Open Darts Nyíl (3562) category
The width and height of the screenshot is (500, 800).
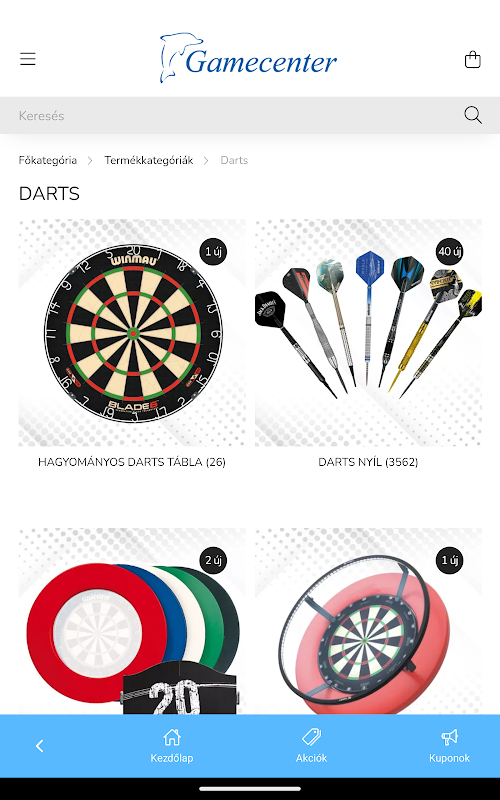pyautogui.click(x=368, y=462)
